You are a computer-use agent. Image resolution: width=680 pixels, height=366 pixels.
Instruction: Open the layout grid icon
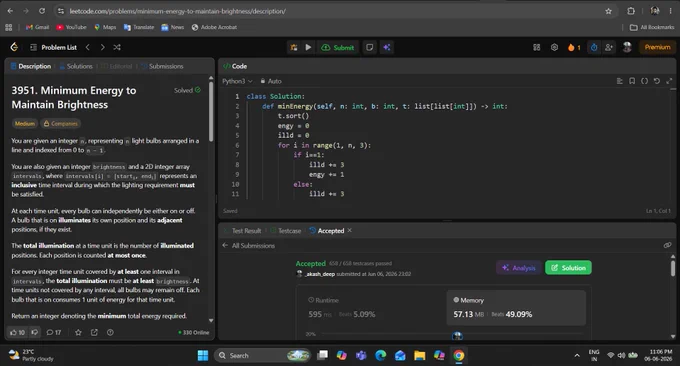coord(536,47)
